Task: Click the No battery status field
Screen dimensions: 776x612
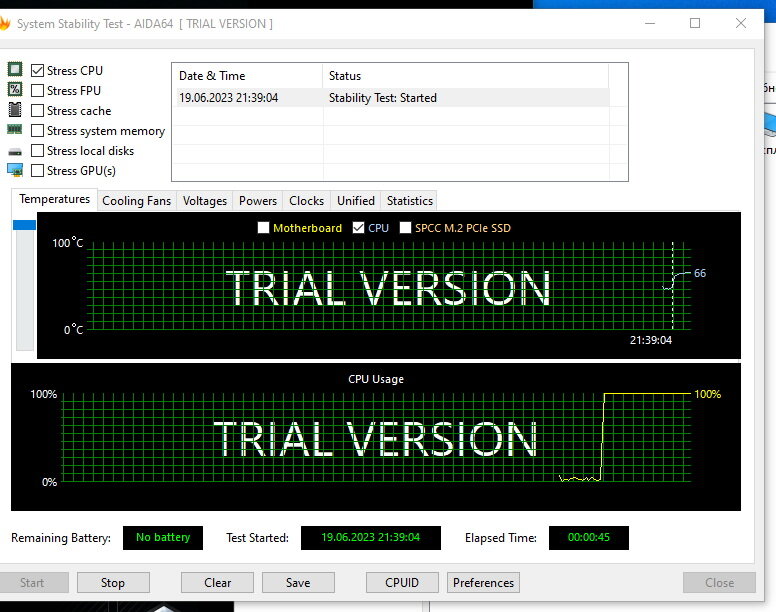Action: tap(163, 538)
